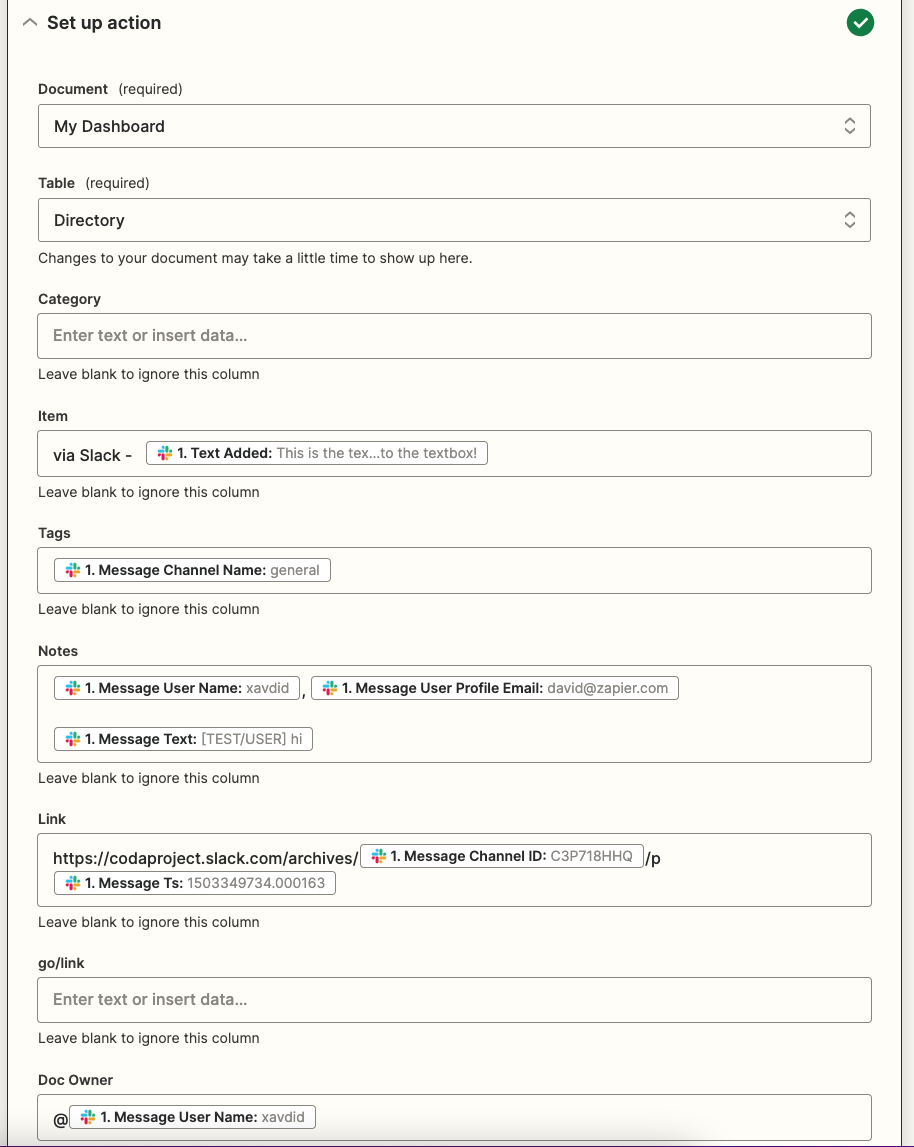Click the Slack icon on the Message Channel Name pill
This screenshot has height=1147, width=914.
[x=71, y=569]
